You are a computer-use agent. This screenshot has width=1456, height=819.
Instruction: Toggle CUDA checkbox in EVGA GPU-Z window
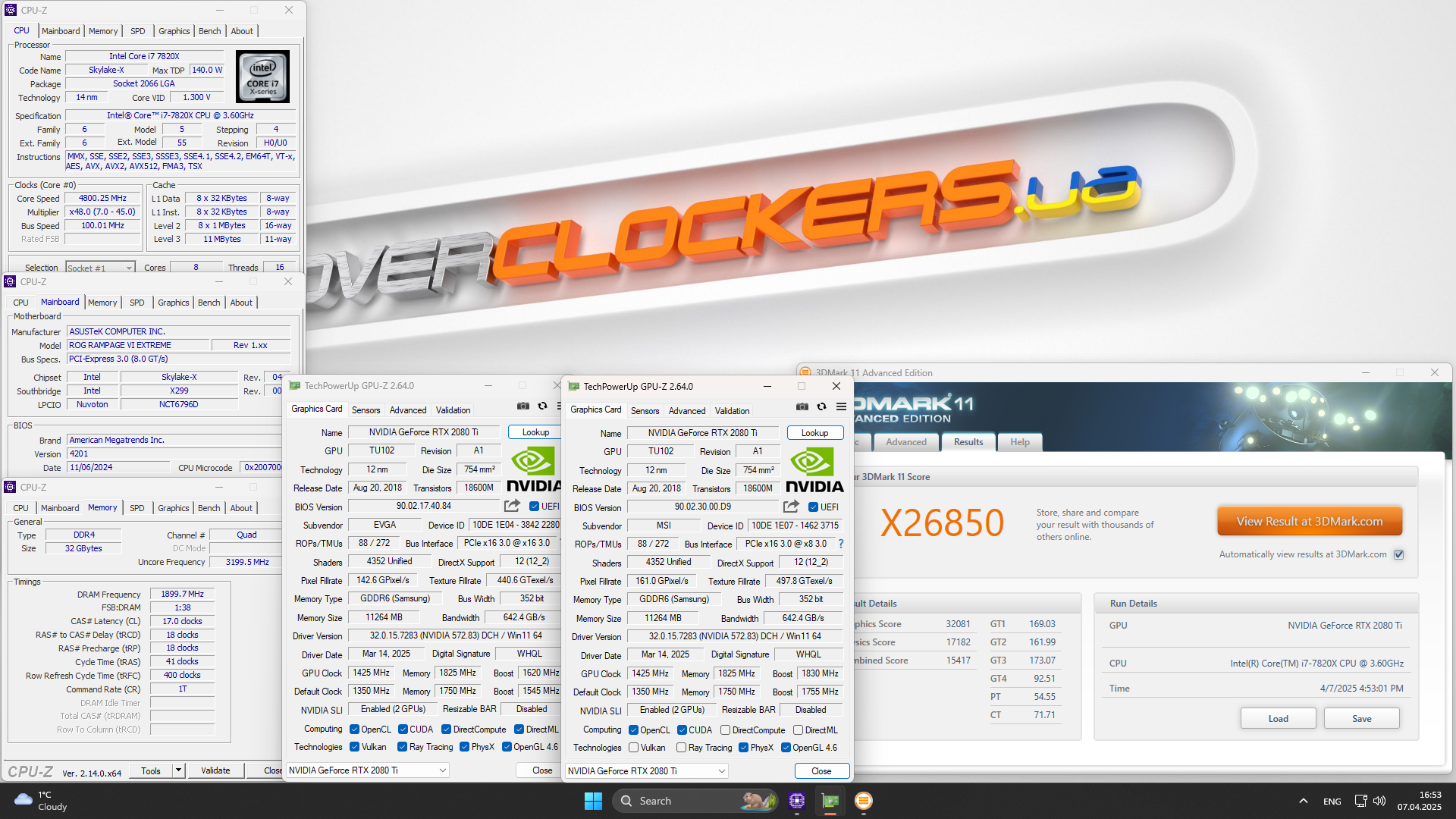(403, 730)
